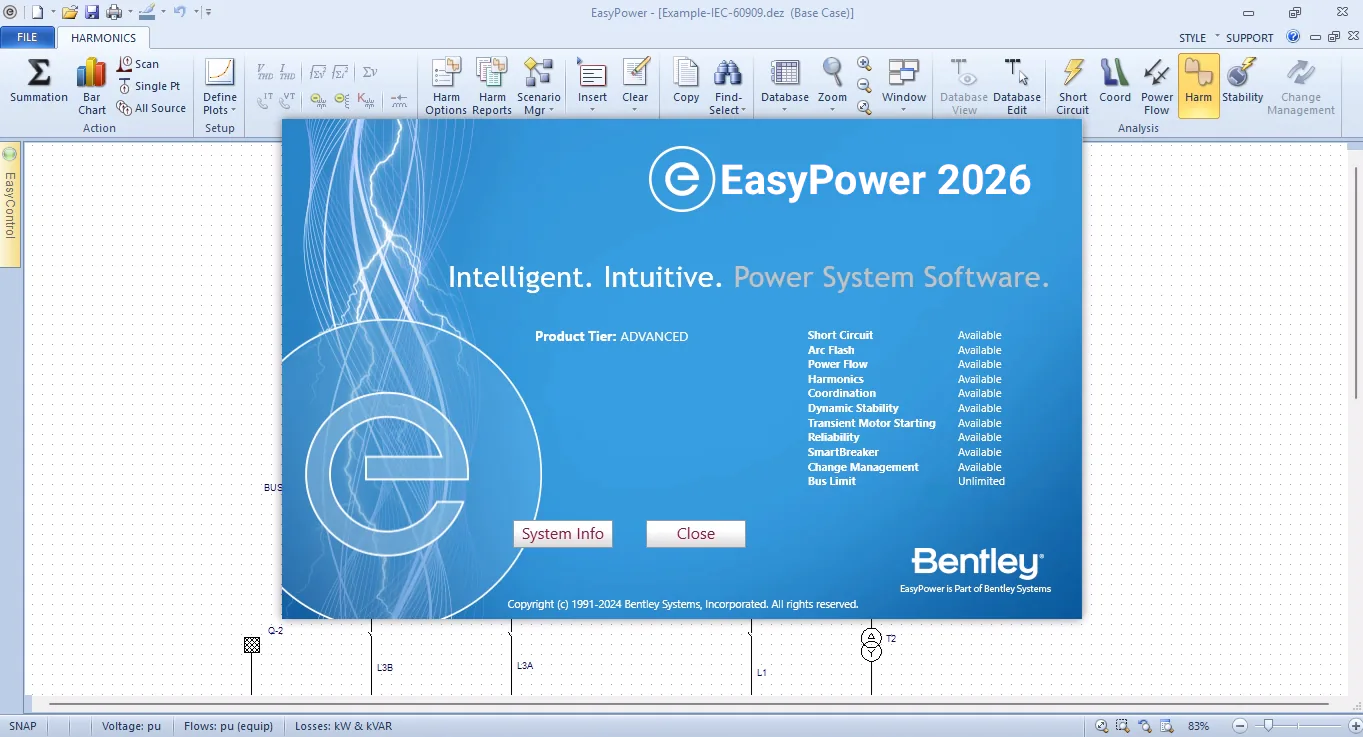The width and height of the screenshot is (1363, 737).
Task: Click the L3A cable label
Action: [525, 665]
